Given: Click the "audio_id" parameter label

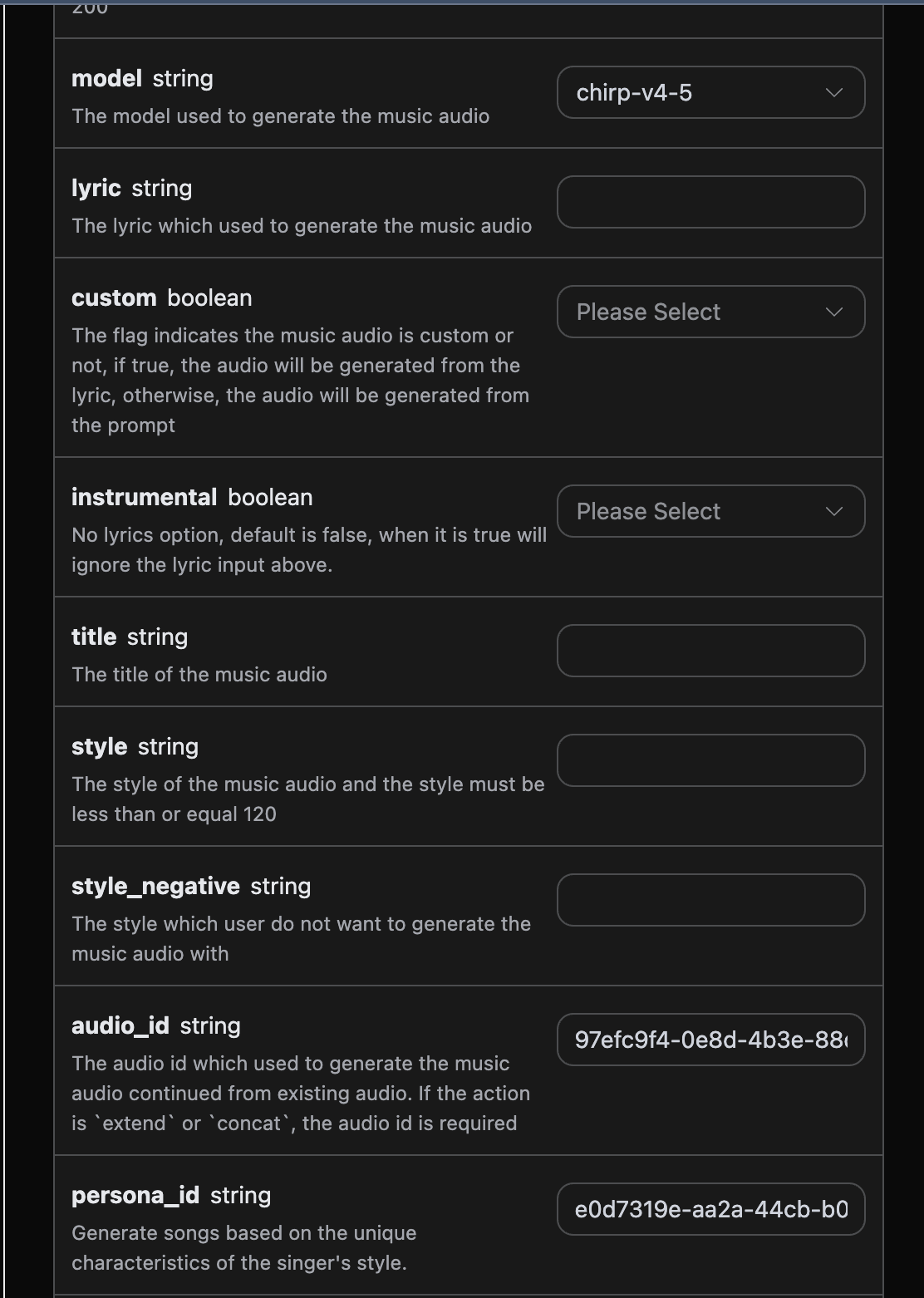Looking at the screenshot, I should point(120,1026).
